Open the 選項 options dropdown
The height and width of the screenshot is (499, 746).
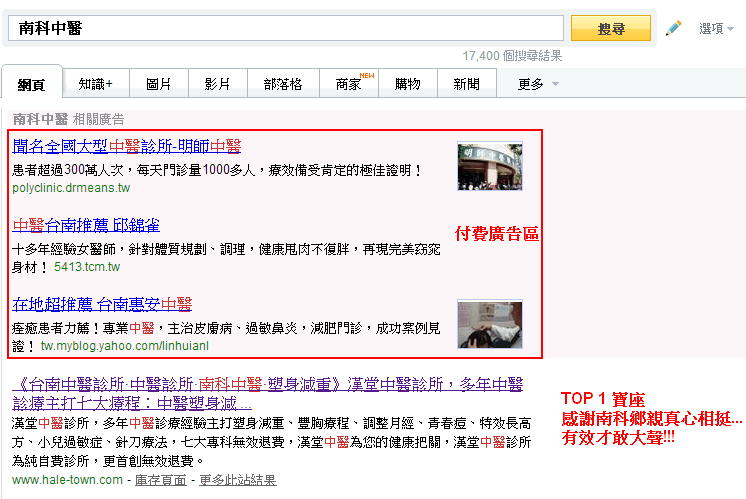point(717,29)
